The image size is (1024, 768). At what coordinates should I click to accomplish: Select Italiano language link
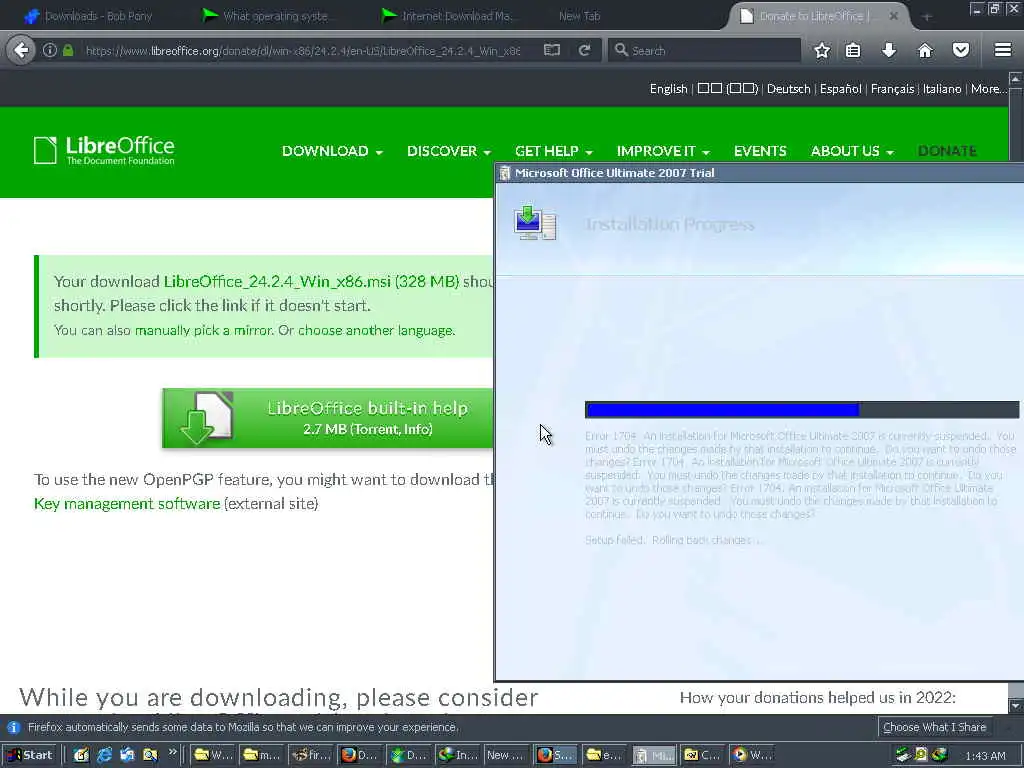(x=942, y=89)
